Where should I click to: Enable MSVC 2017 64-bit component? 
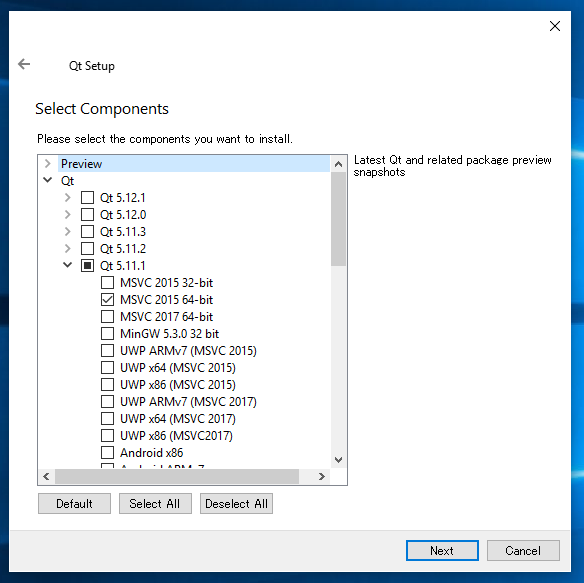[107, 317]
